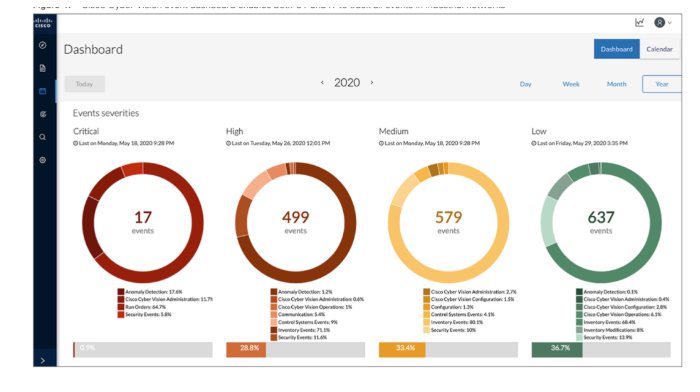Open the user account dropdown menu
Image resolution: width=700 pixels, height=392 pixels.
pos(663,22)
